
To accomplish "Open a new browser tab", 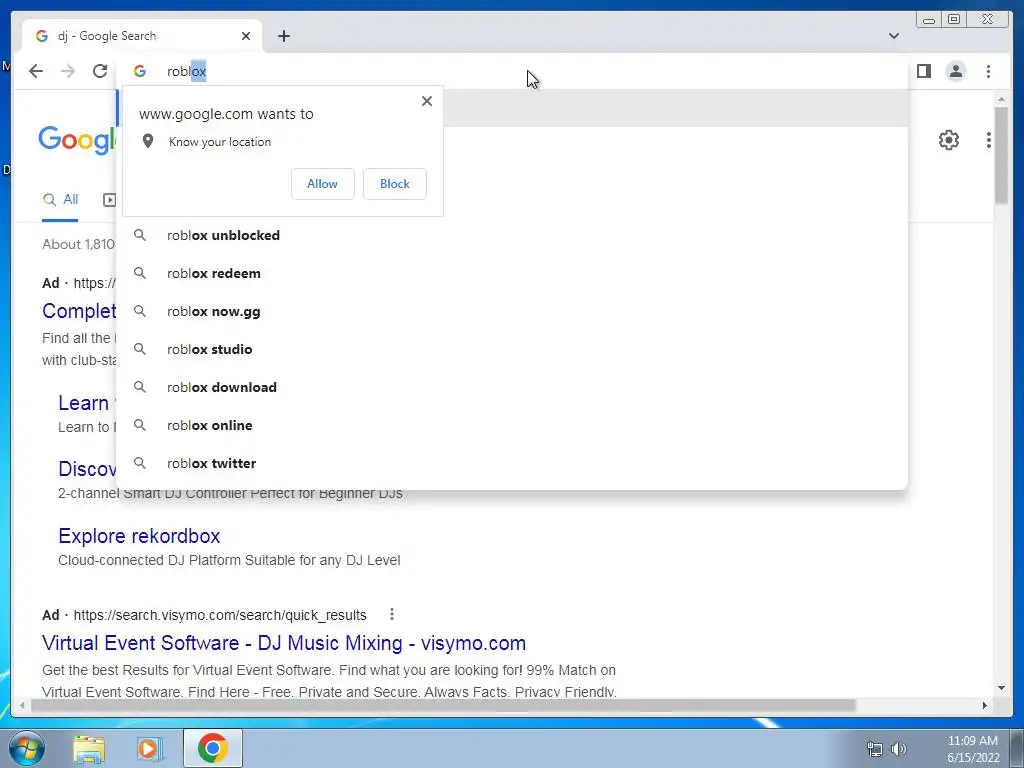I will (283, 36).
